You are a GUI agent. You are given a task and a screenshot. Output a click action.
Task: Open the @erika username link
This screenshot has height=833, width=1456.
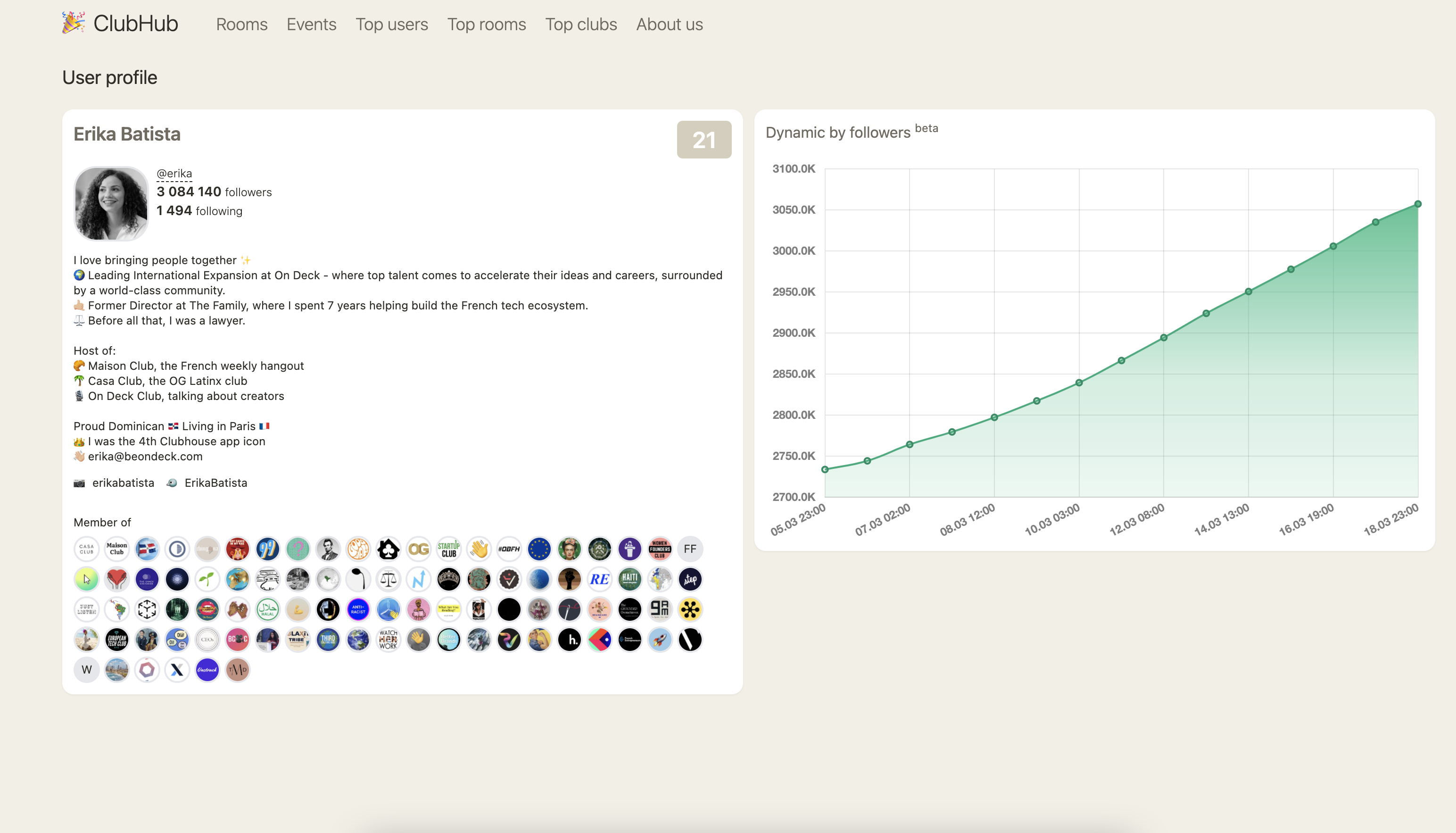[174, 173]
